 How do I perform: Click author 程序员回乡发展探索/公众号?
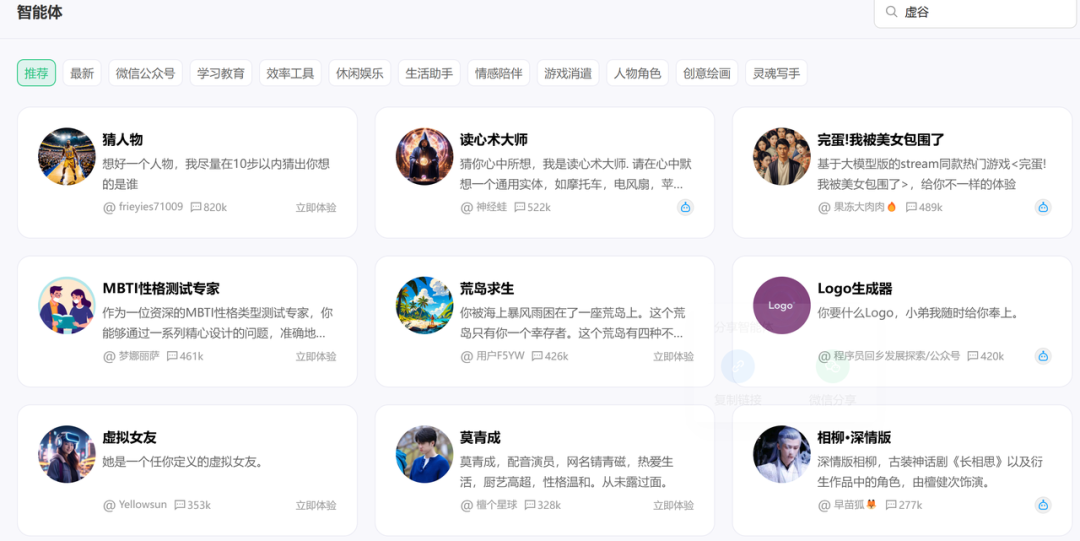[897, 356]
